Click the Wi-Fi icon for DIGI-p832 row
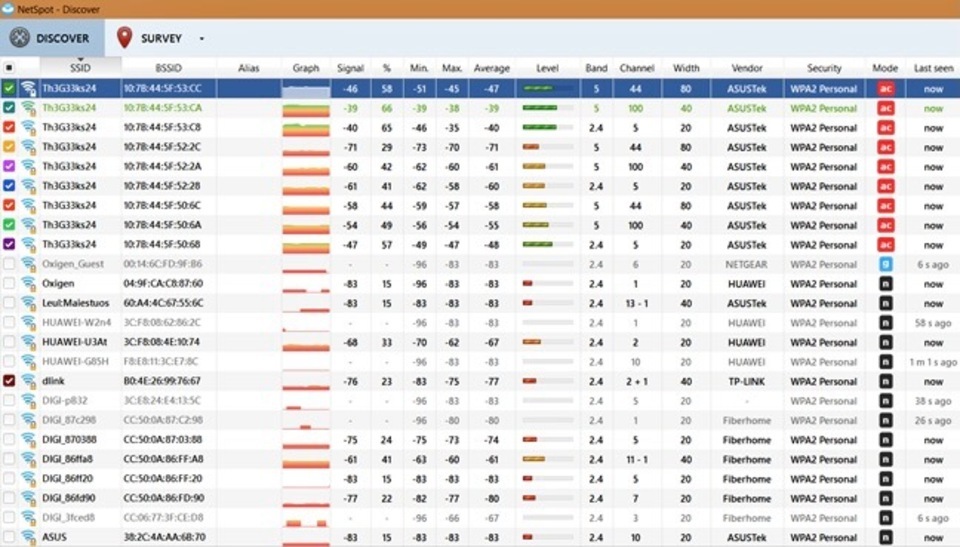960x547 pixels. [x=28, y=401]
